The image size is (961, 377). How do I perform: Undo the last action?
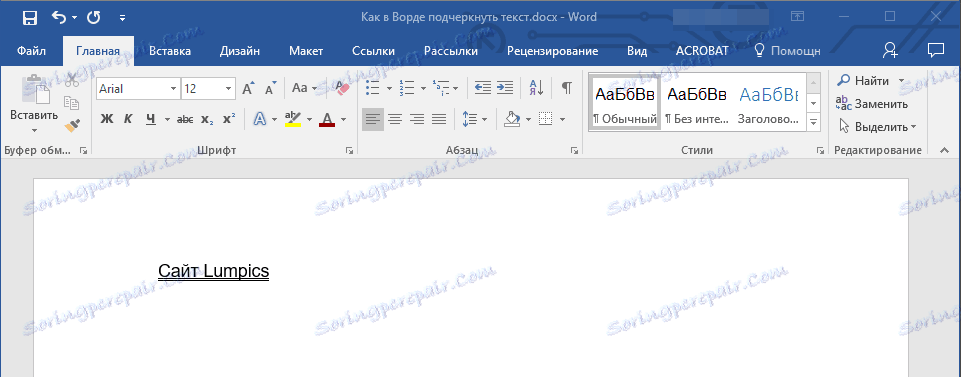click(59, 18)
